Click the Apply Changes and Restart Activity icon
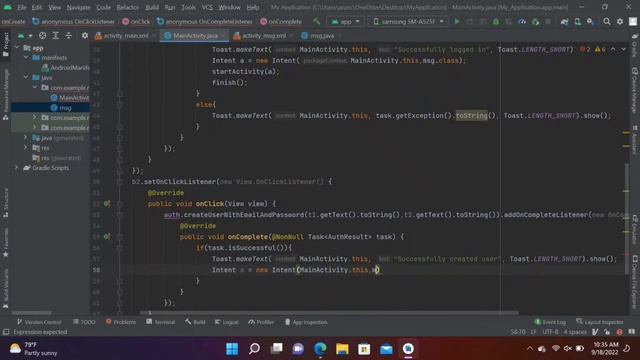 point(470,22)
